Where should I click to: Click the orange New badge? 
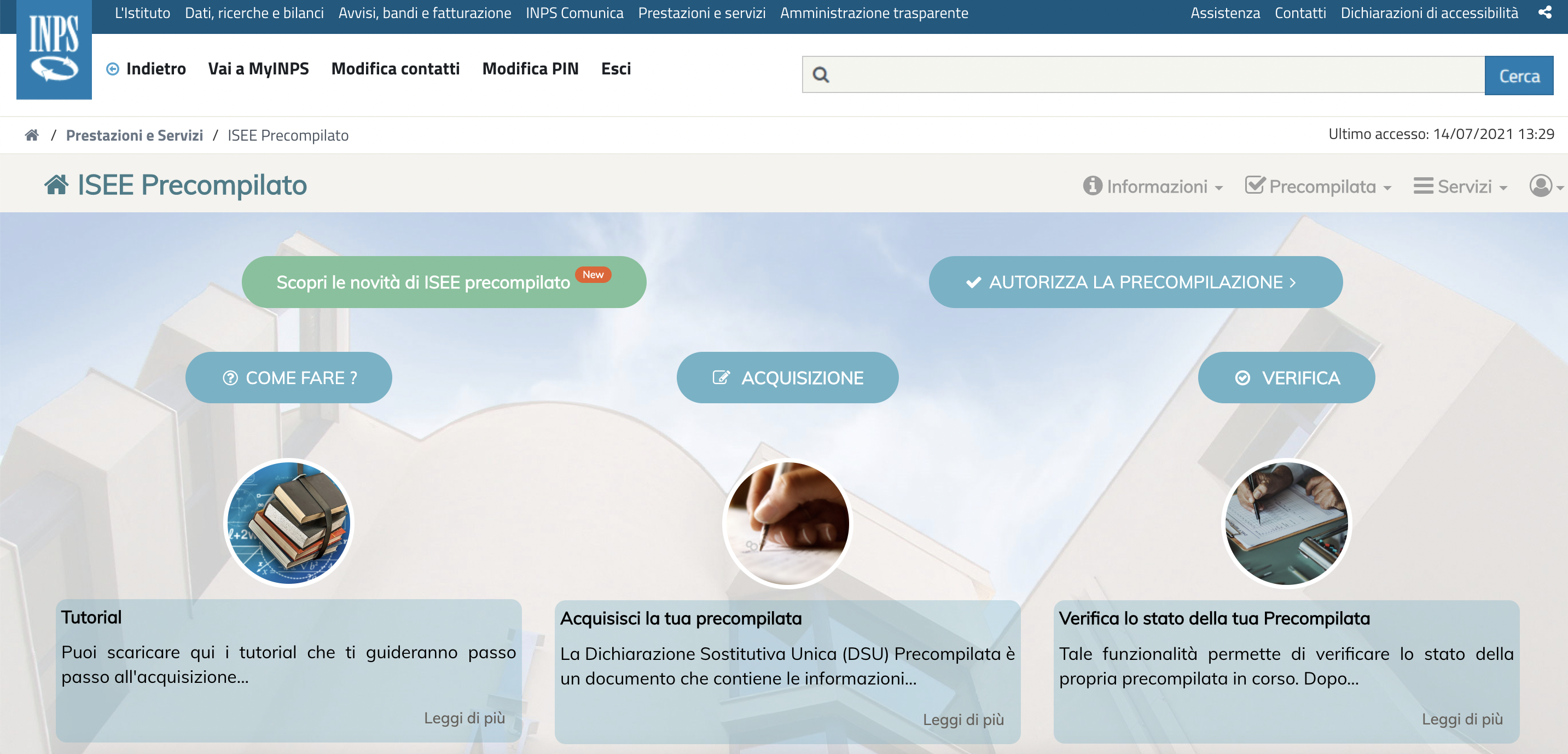593,275
